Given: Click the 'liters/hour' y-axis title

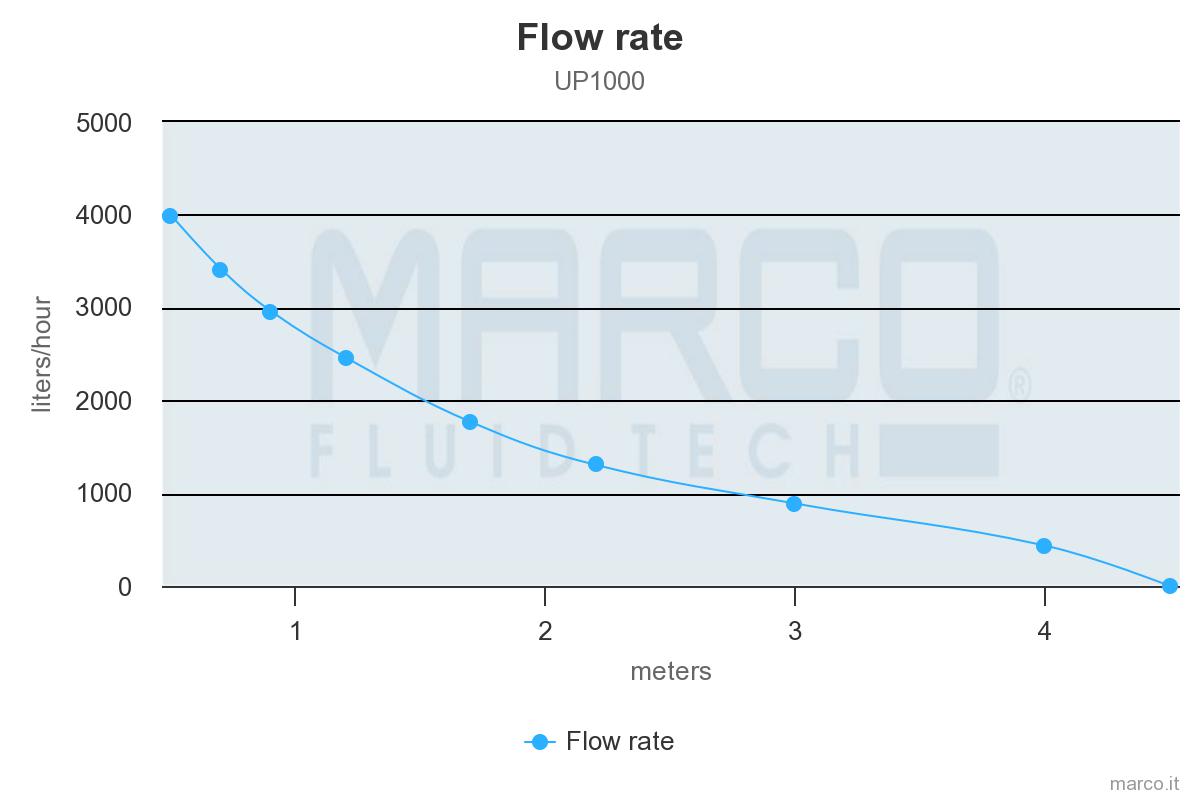Looking at the screenshot, I should [x=42, y=354].
